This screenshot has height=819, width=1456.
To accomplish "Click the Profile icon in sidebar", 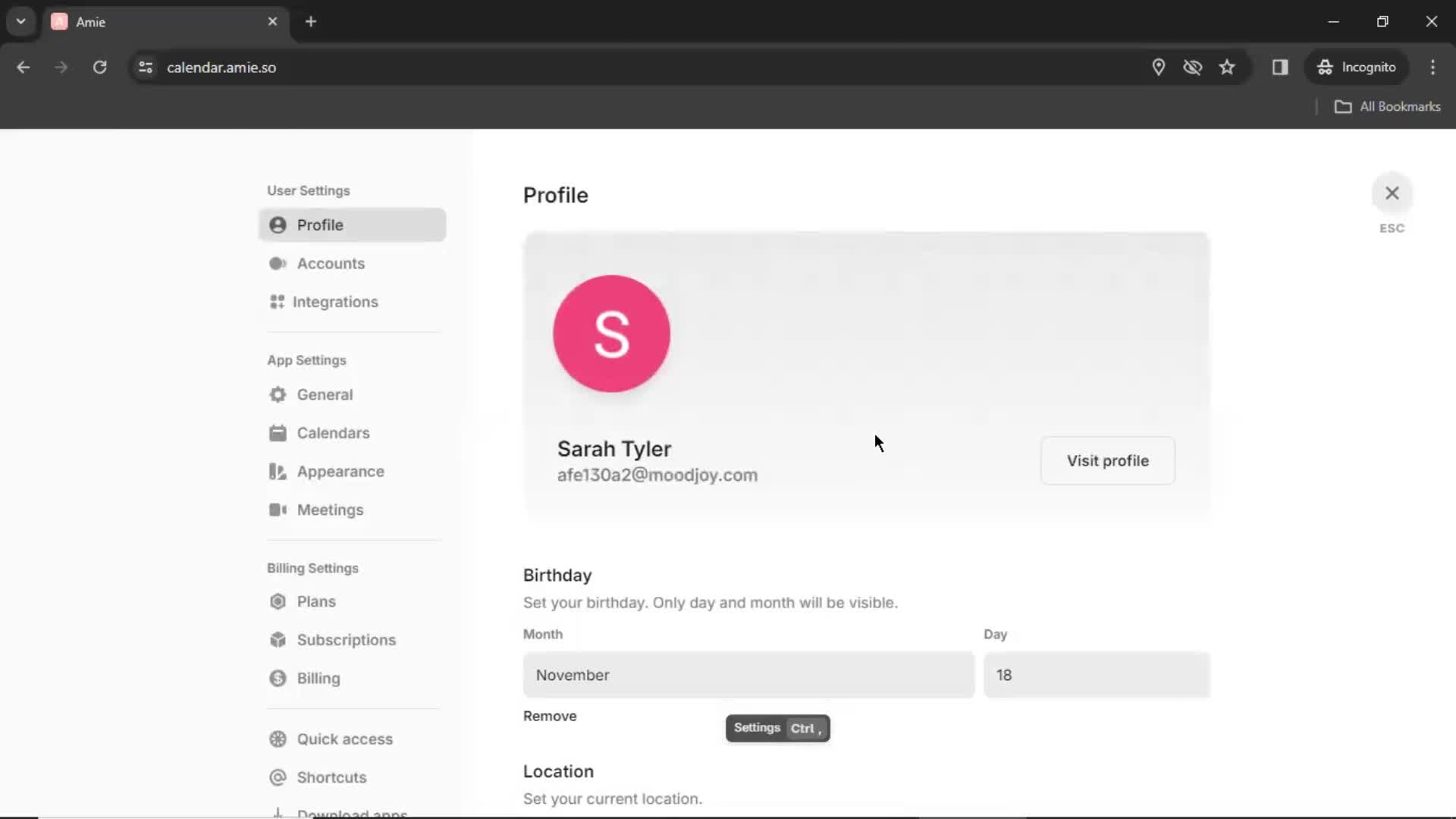I will coord(278,225).
